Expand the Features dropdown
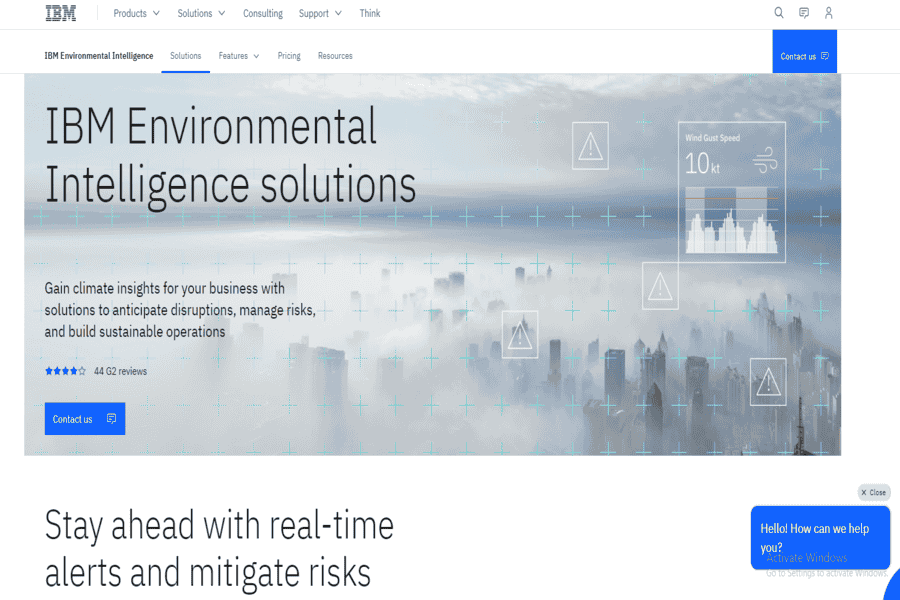The image size is (900, 600). [239, 56]
